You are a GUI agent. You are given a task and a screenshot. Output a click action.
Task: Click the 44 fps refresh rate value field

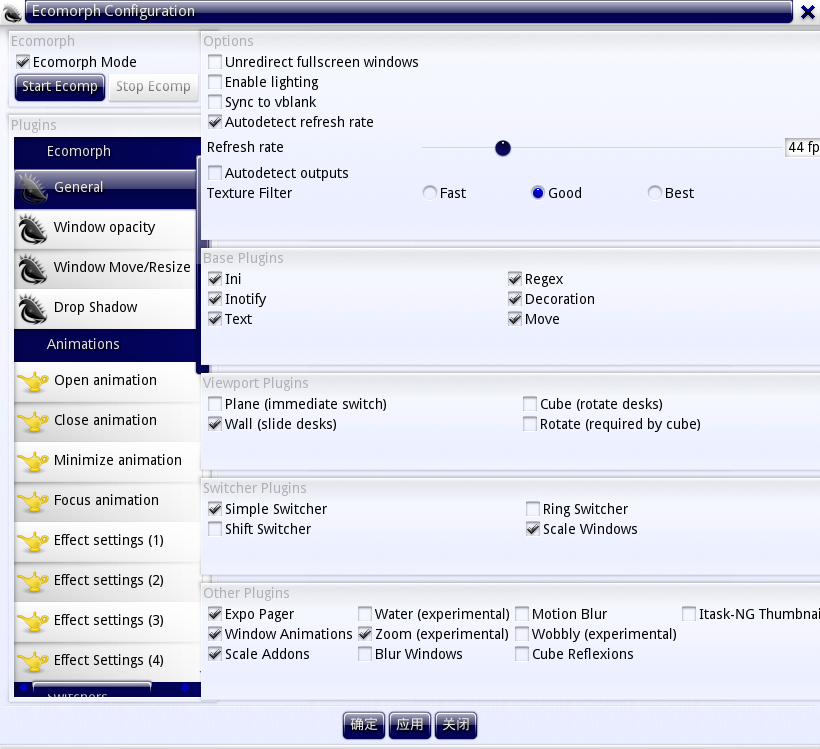[x=802, y=147]
